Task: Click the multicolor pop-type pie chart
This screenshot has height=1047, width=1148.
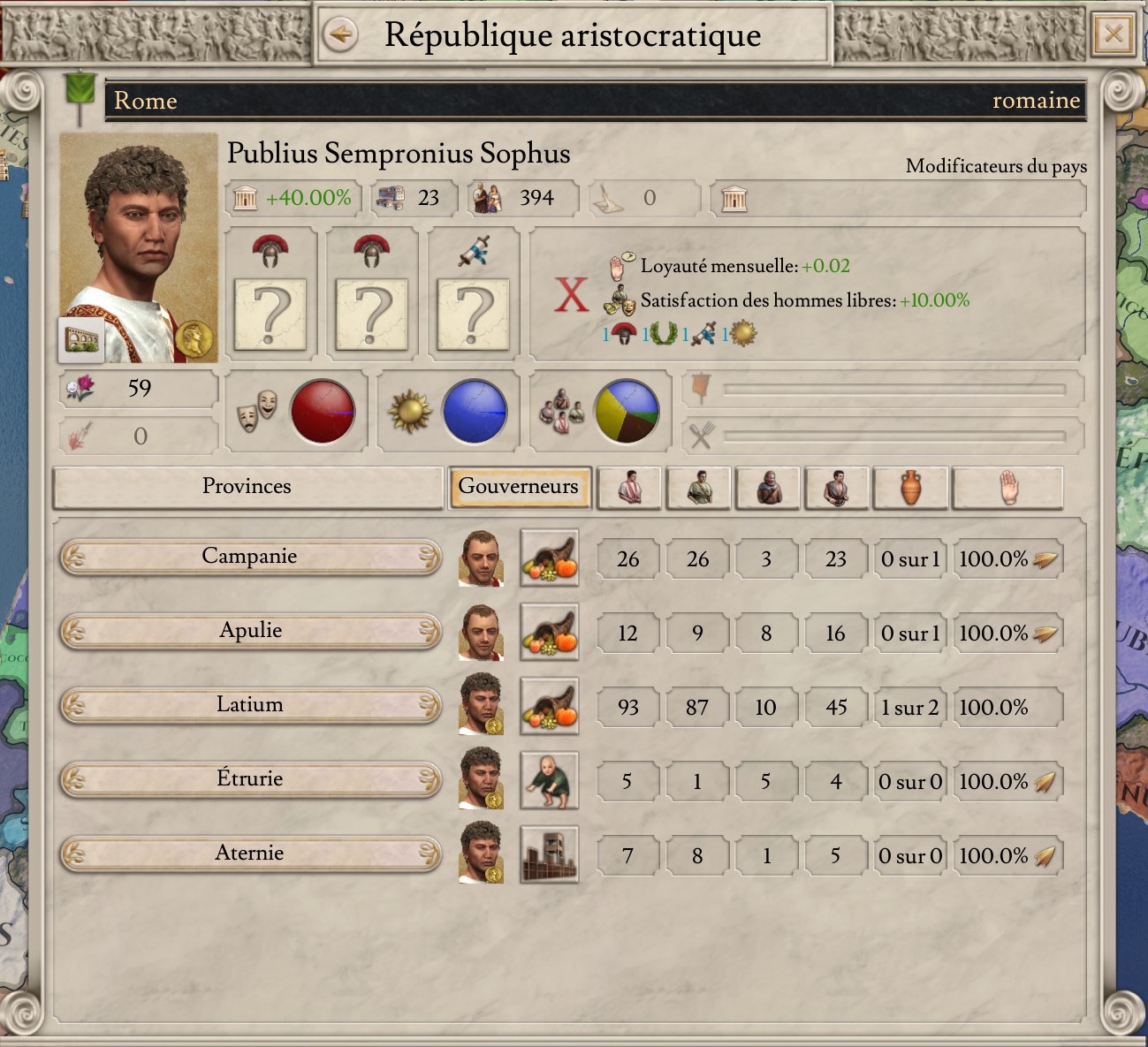Action: [627, 412]
